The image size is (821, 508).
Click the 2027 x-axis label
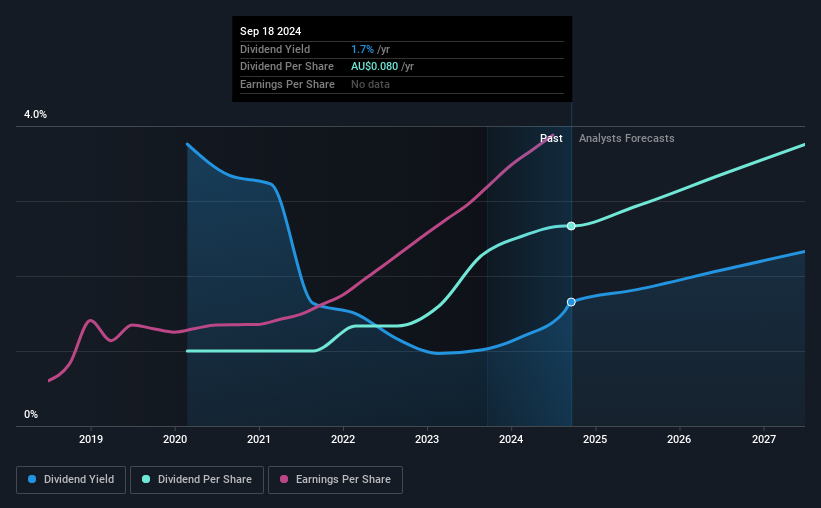pyautogui.click(x=764, y=439)
